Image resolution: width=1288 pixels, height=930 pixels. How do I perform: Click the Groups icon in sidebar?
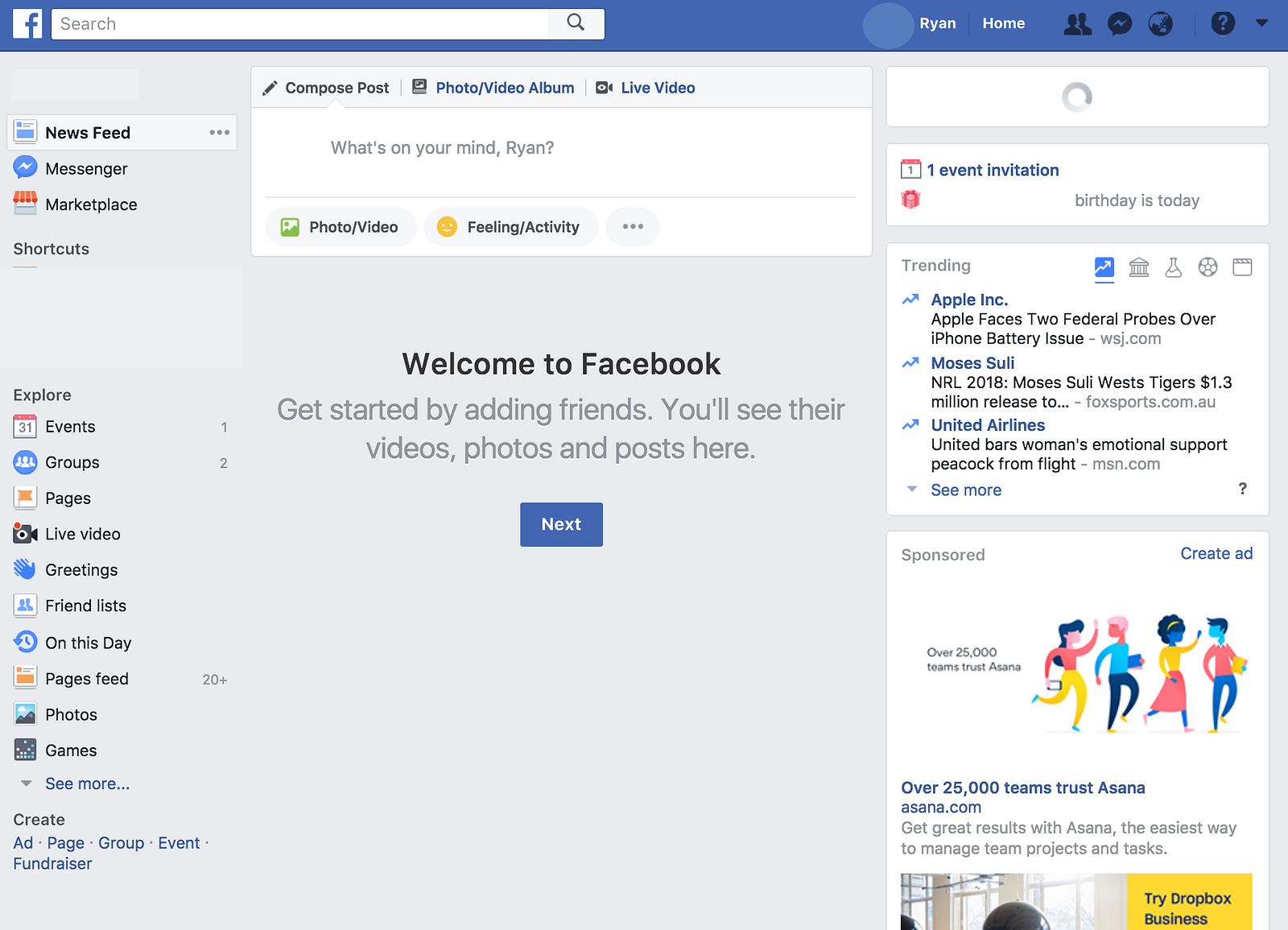tap(25, 462)
